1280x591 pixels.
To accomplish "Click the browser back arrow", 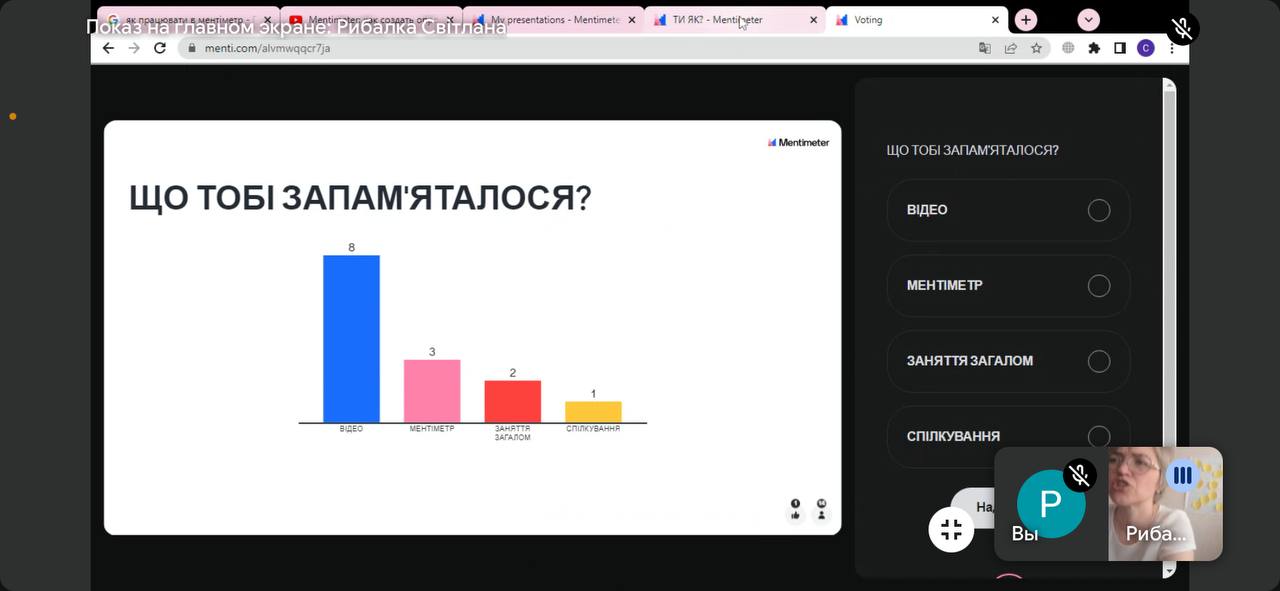I will coord(109,48).
